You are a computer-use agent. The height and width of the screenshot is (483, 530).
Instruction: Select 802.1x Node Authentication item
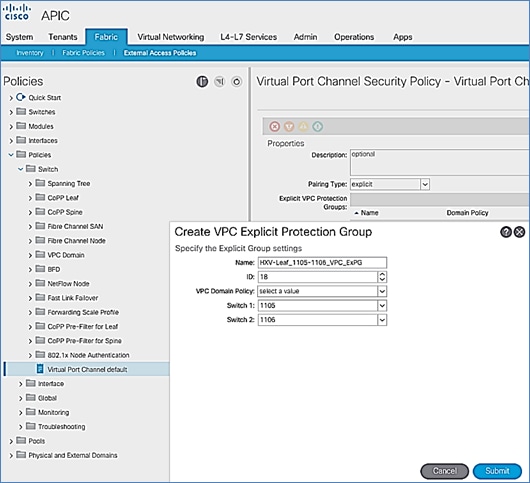pyautogui.click(x=89, y=355)
